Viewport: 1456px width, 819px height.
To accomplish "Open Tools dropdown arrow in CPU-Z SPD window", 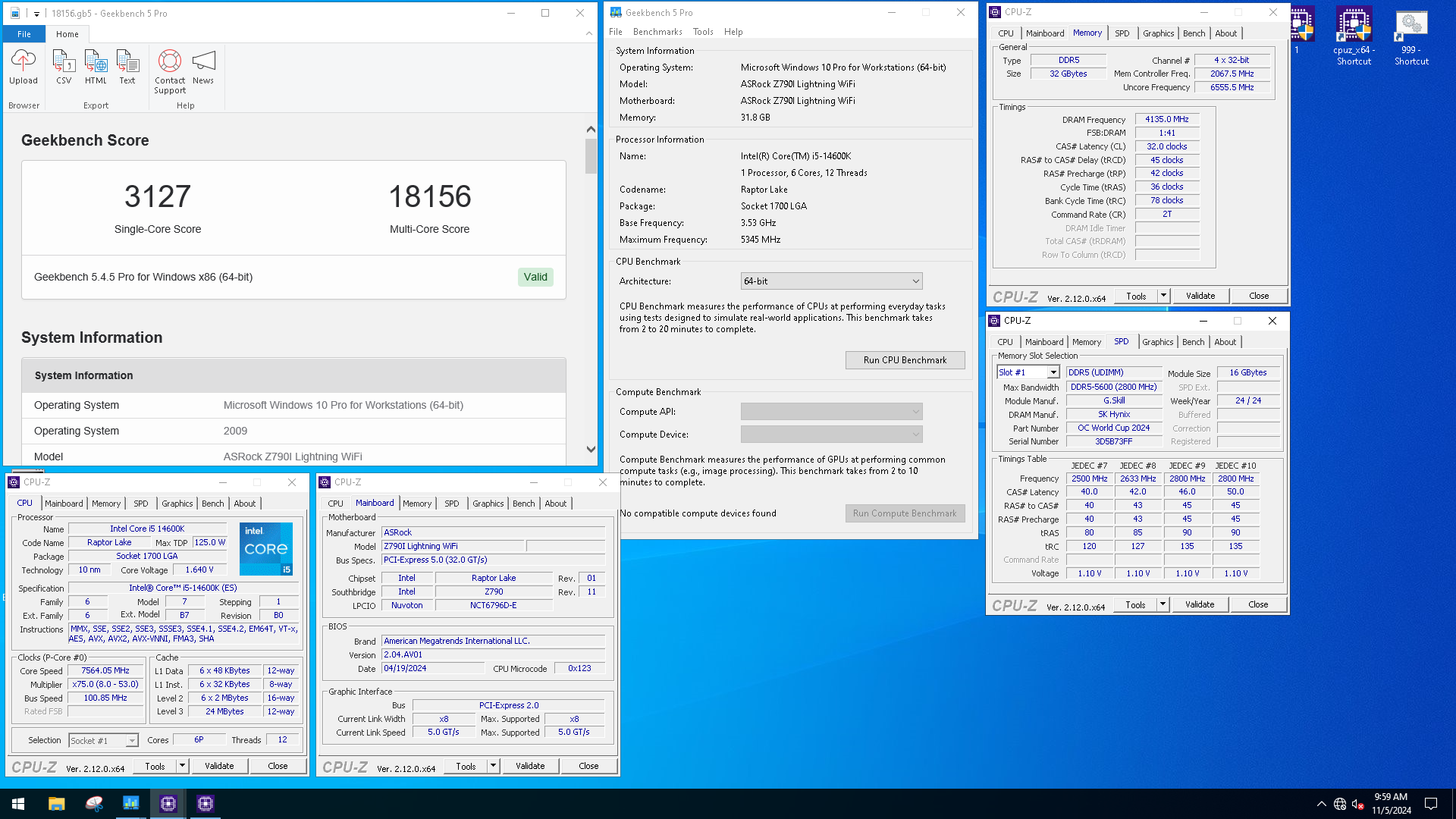I will (x=1163, y=604).
